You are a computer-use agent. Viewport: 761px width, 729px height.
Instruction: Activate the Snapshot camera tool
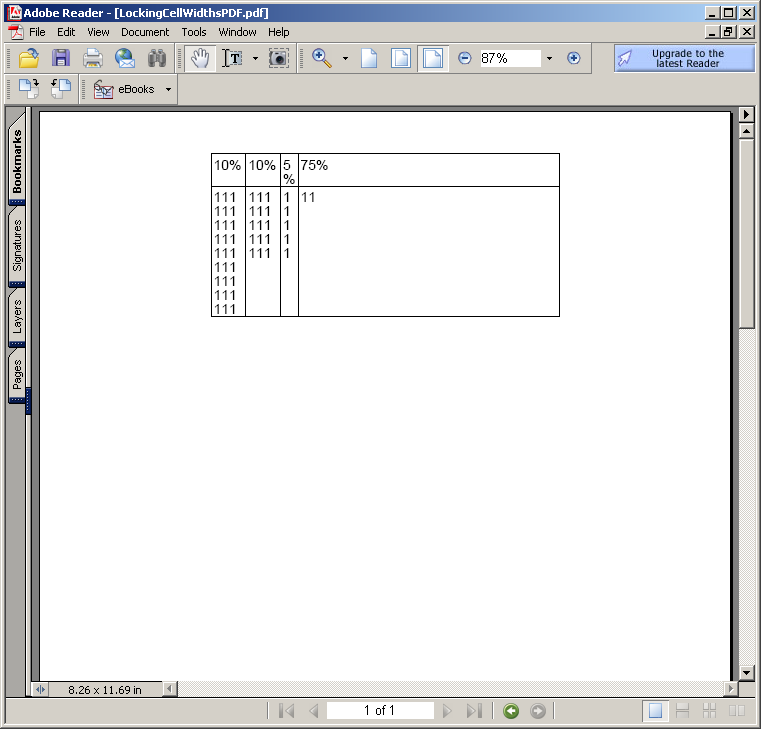tap(279, 58)
